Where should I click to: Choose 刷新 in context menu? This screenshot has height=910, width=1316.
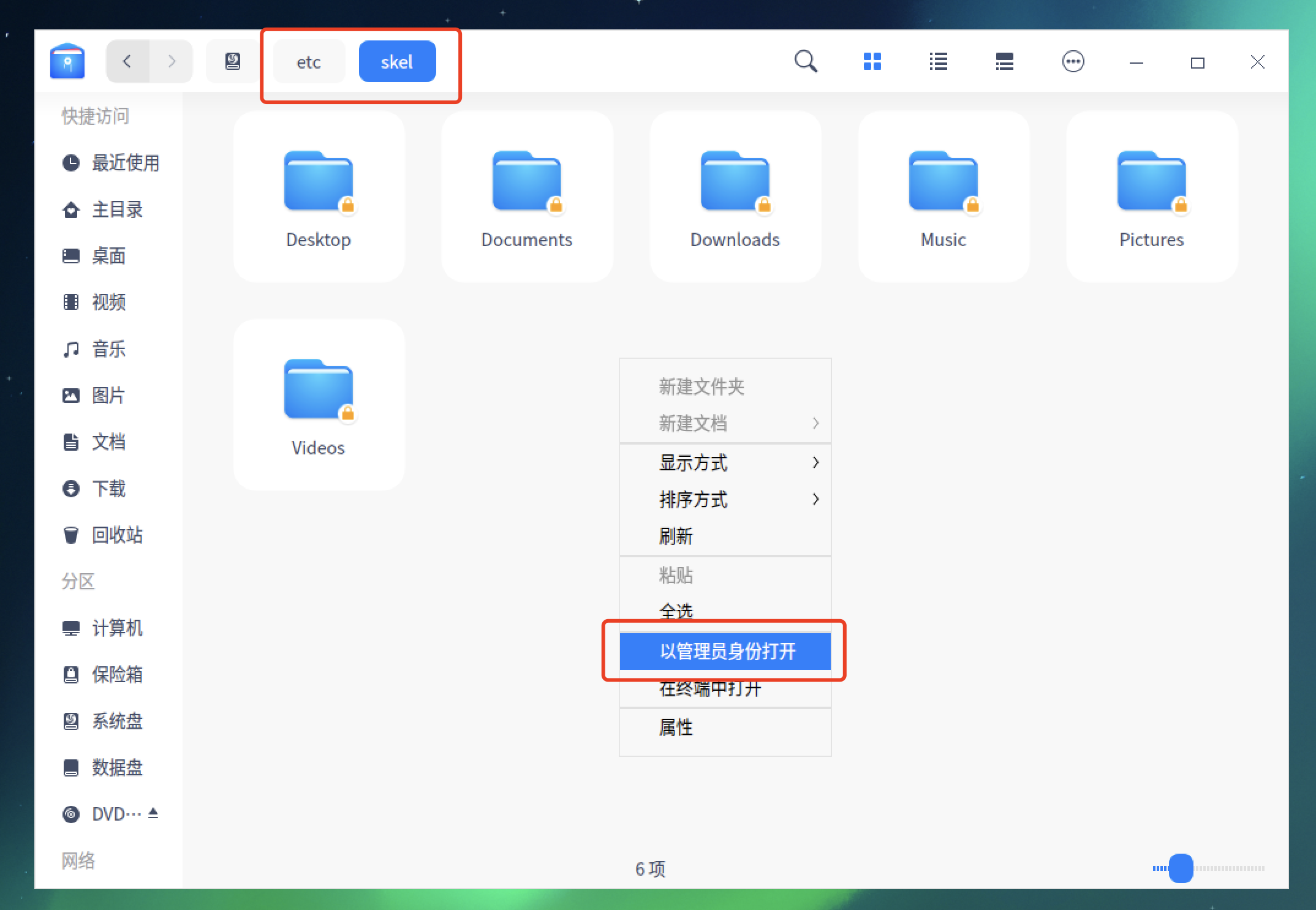(725, 536)
